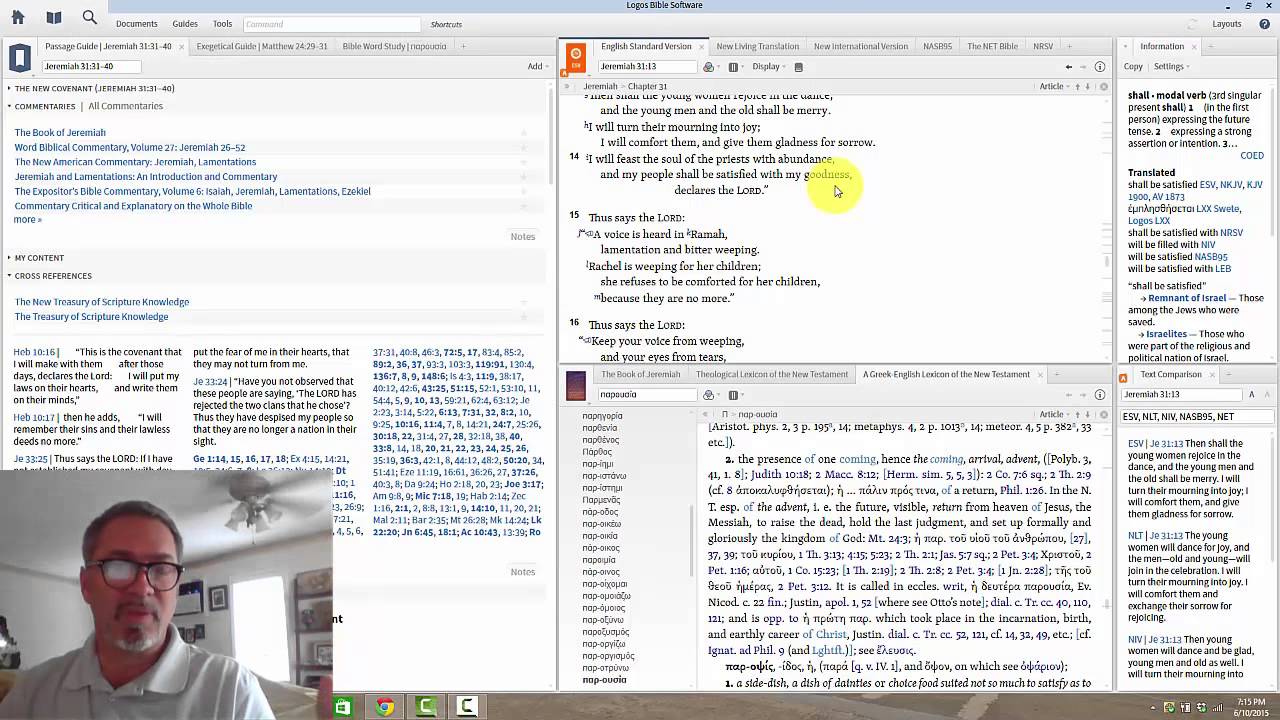
Task: Select παρ-ουσία in the lexicon word list
Action: point(604,680)
